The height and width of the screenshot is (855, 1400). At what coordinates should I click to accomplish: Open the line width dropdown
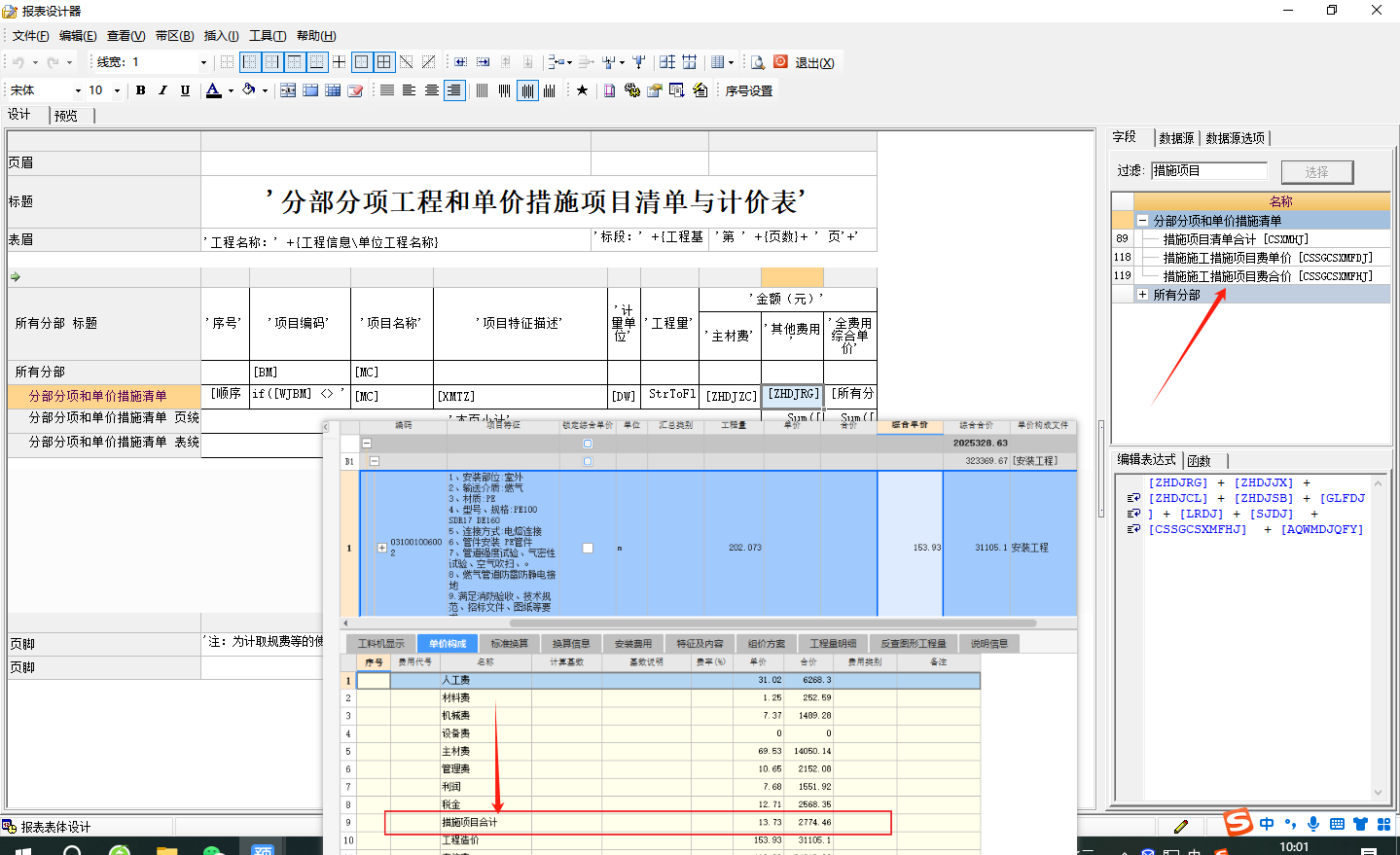(x=203, y=62)
